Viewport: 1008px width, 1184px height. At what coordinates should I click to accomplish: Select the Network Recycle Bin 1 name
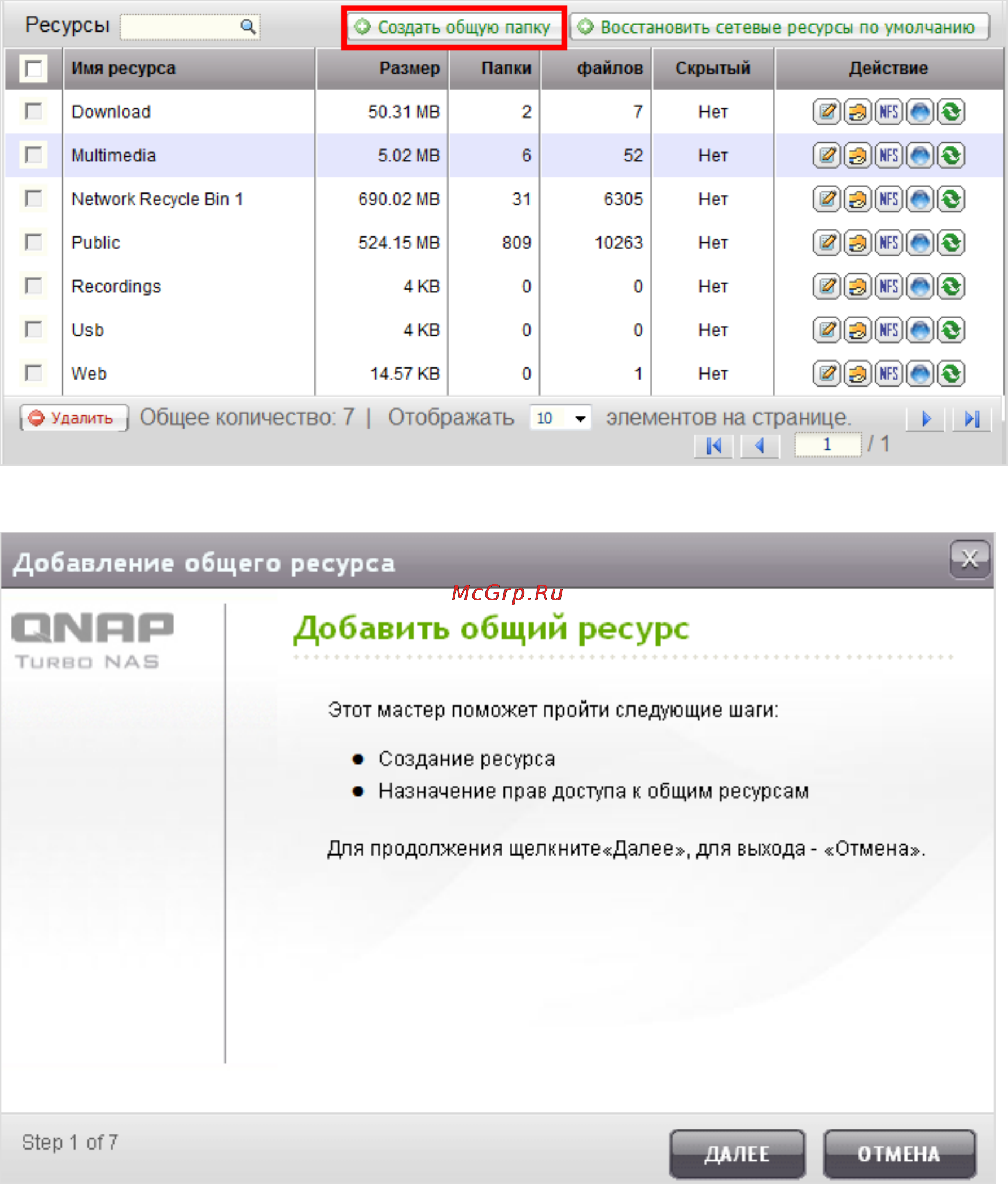pyautogui.click(x=157, y=199)
